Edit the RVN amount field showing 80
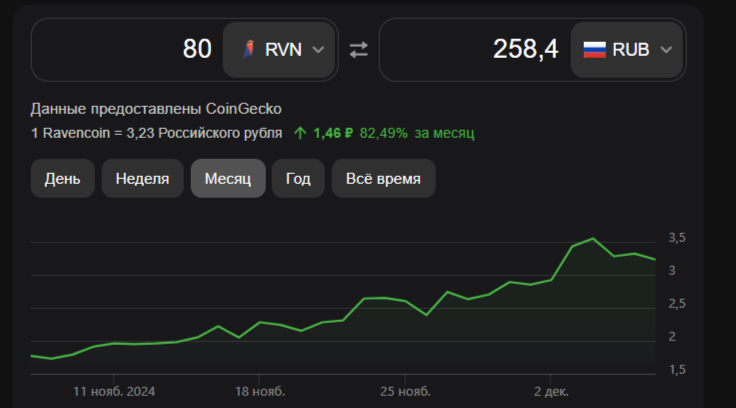Viewport: 736px width, 408px height. coord(127,49)
